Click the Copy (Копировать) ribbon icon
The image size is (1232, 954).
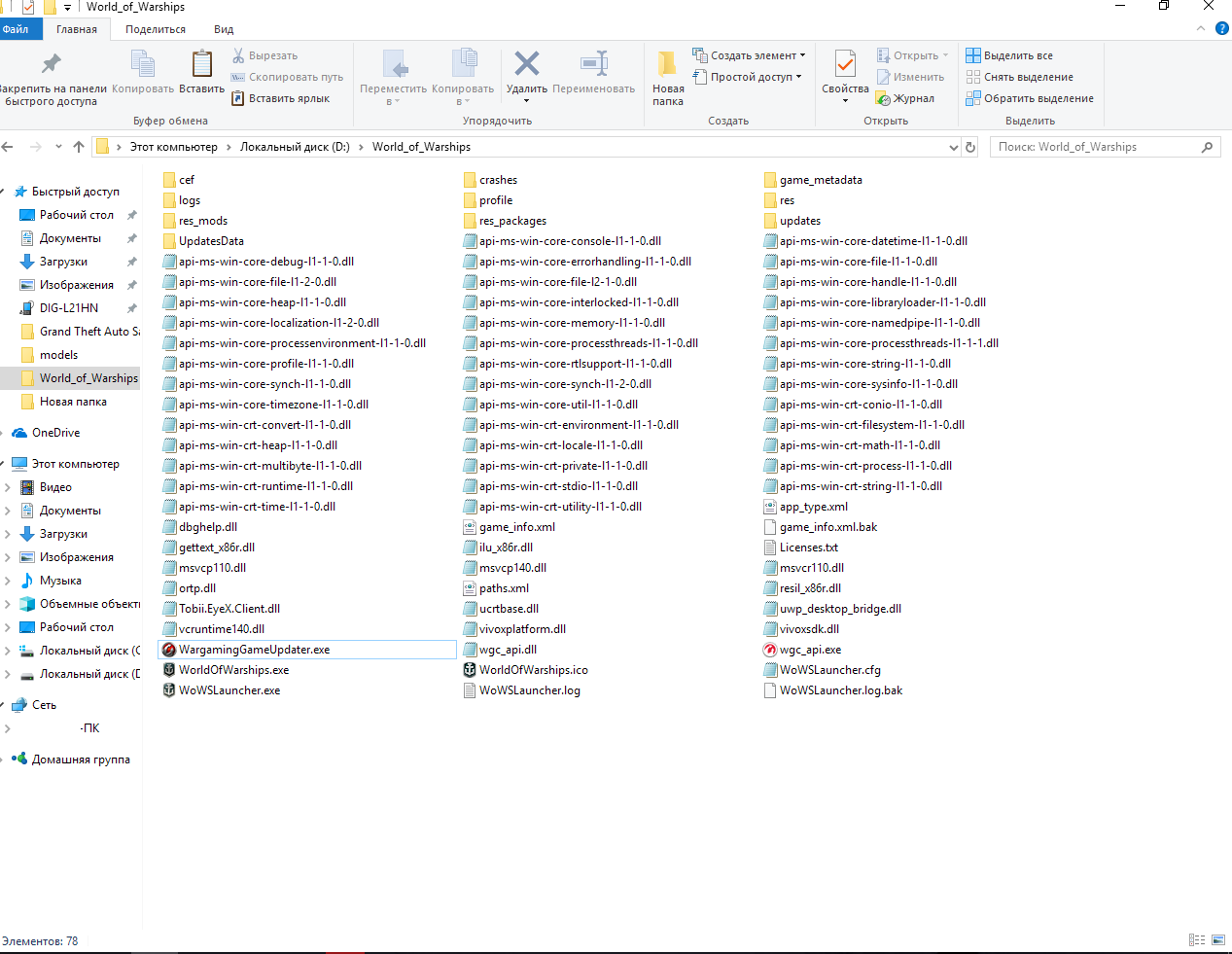point(143,64)
